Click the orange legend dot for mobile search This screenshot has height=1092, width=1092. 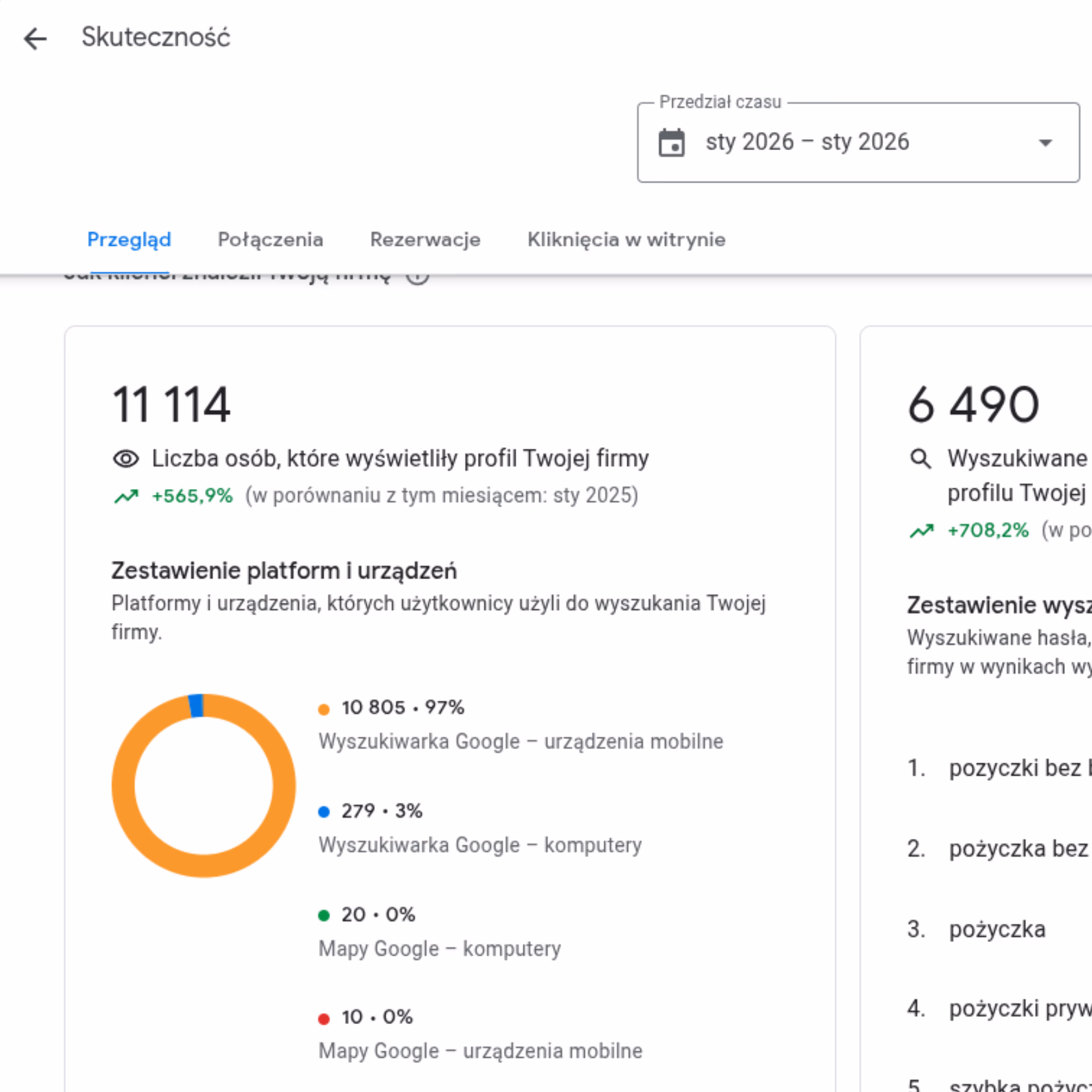(324, 709)
